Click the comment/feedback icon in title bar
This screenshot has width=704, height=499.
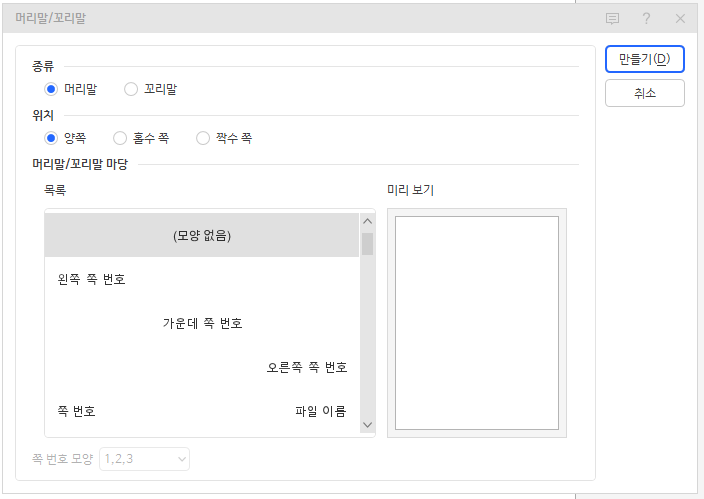(612, 18)
